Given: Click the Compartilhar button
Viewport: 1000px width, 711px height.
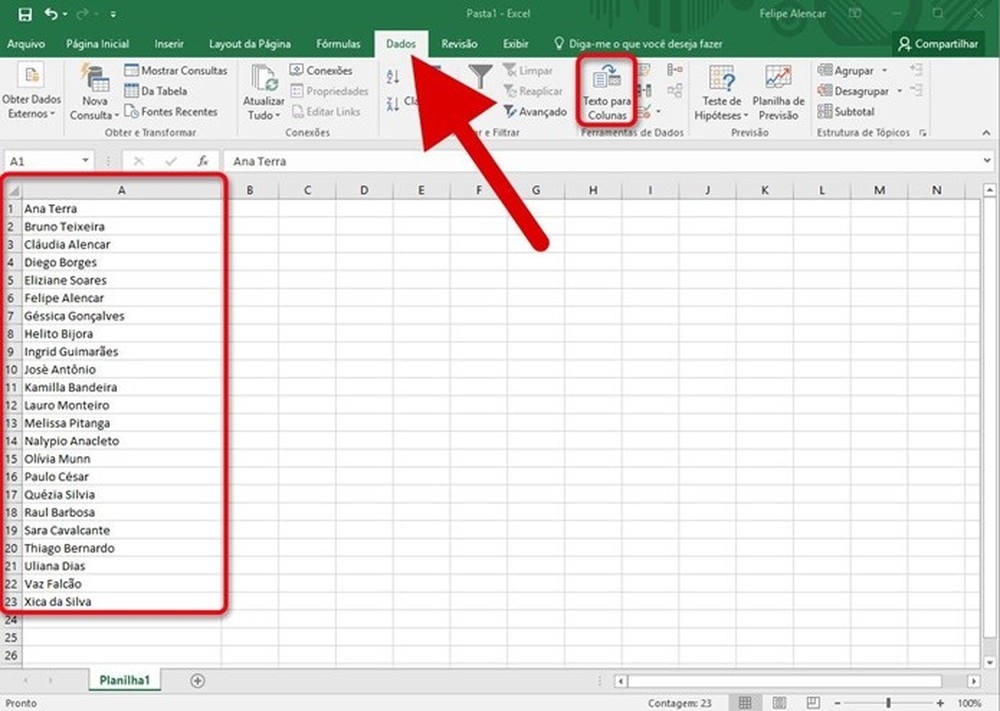Looking at the screenshot, I should (938, 43).
